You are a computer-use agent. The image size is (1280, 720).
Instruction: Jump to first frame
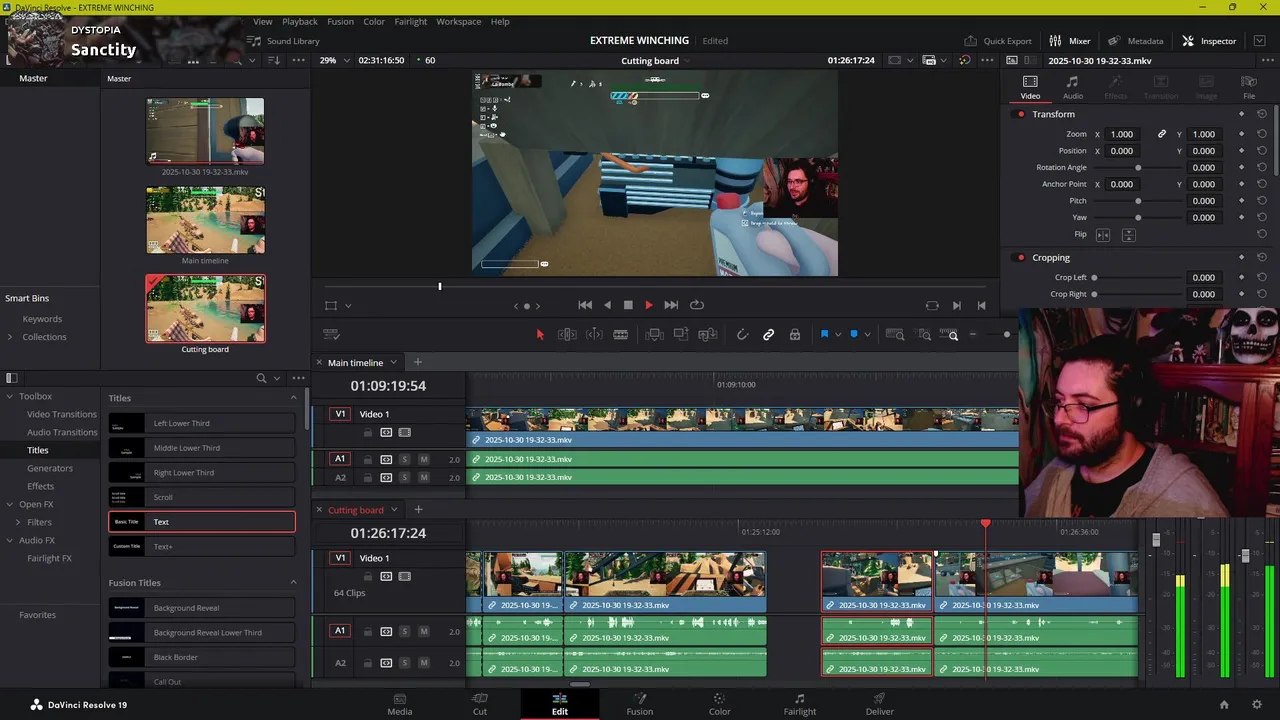(585, 305)
